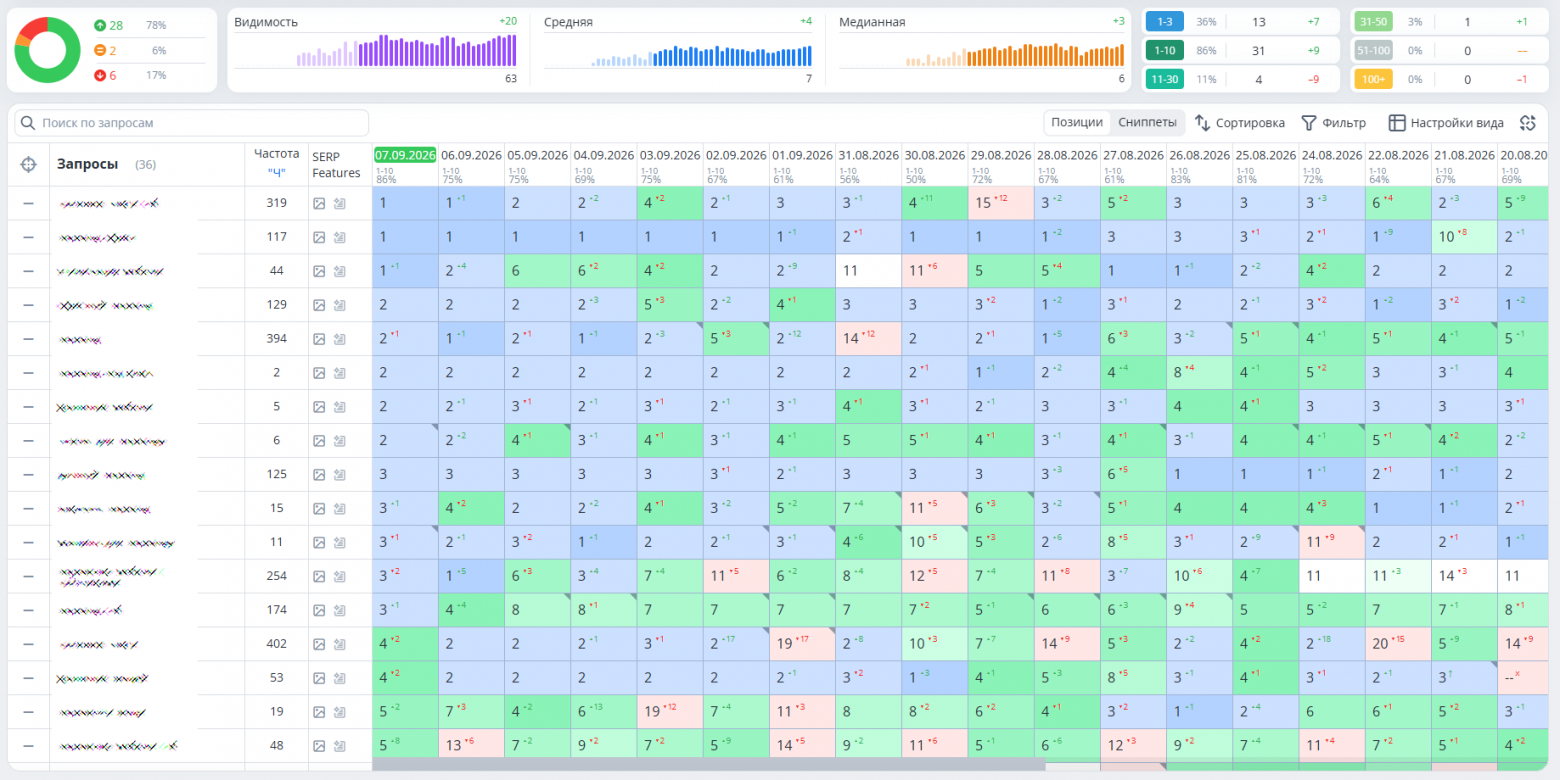Click the blue Средняя bar chart
Screen dimensions: 1560x780
pos(701,54)
